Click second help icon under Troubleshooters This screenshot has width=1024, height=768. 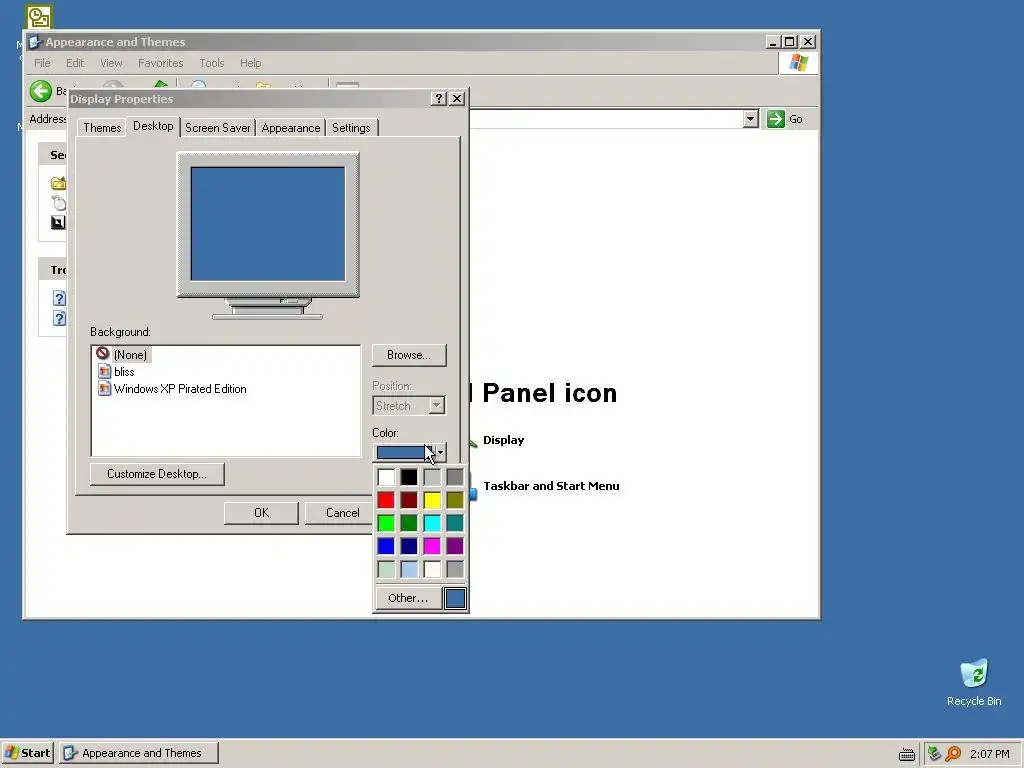click(59, 318)
